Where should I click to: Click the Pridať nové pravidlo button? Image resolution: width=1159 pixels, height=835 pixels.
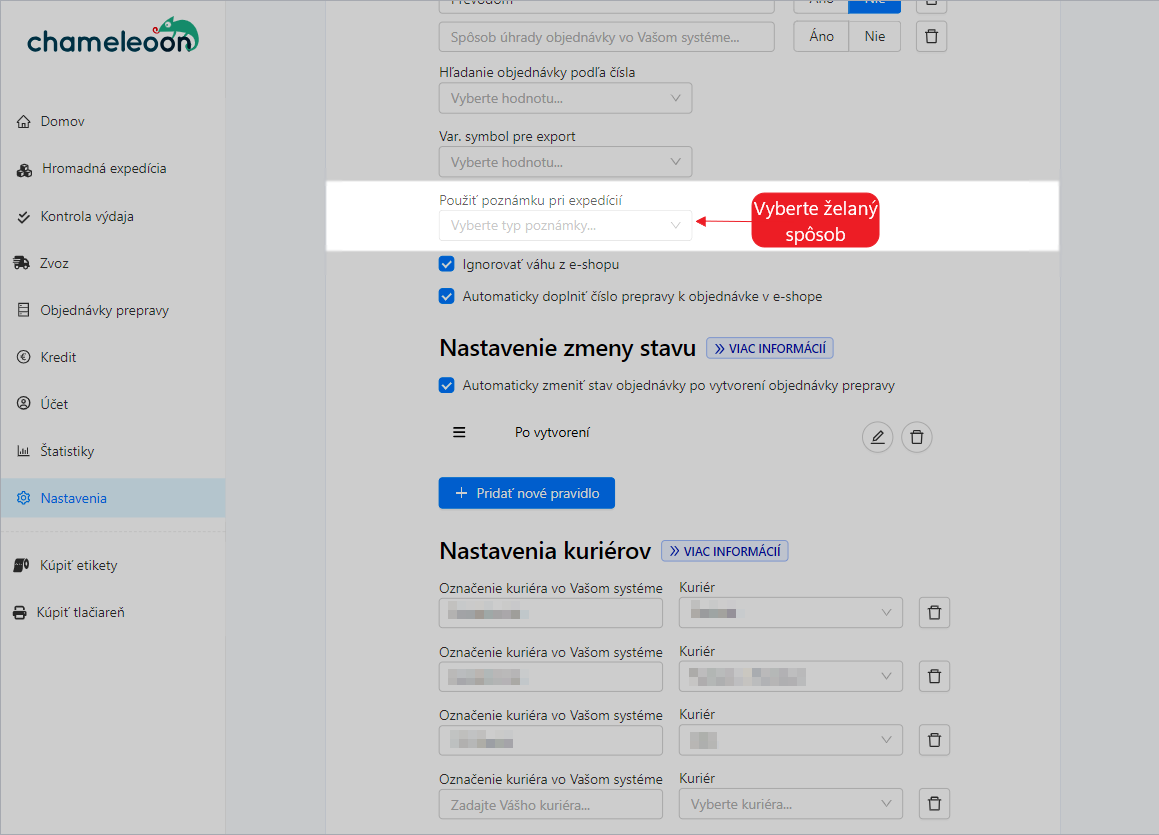(x=526, y=493)
